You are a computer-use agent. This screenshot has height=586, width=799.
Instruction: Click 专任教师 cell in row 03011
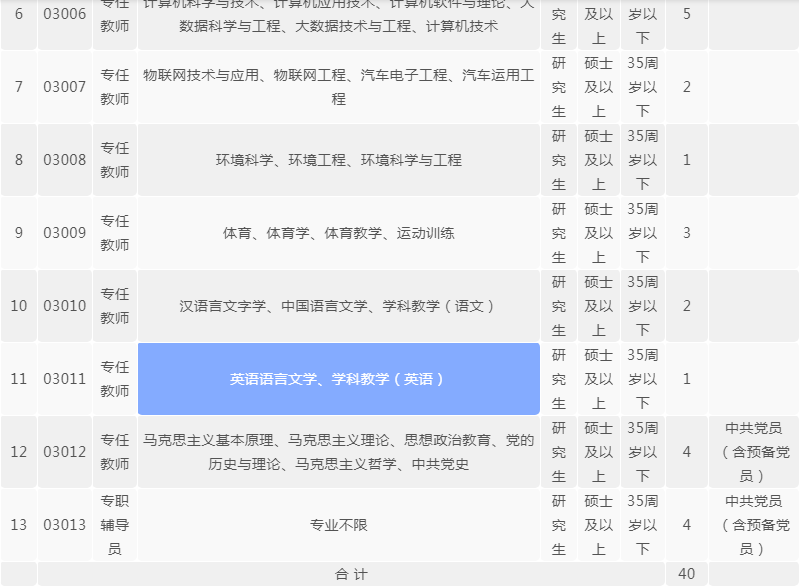pyautogui.click(x=115, y=379)
